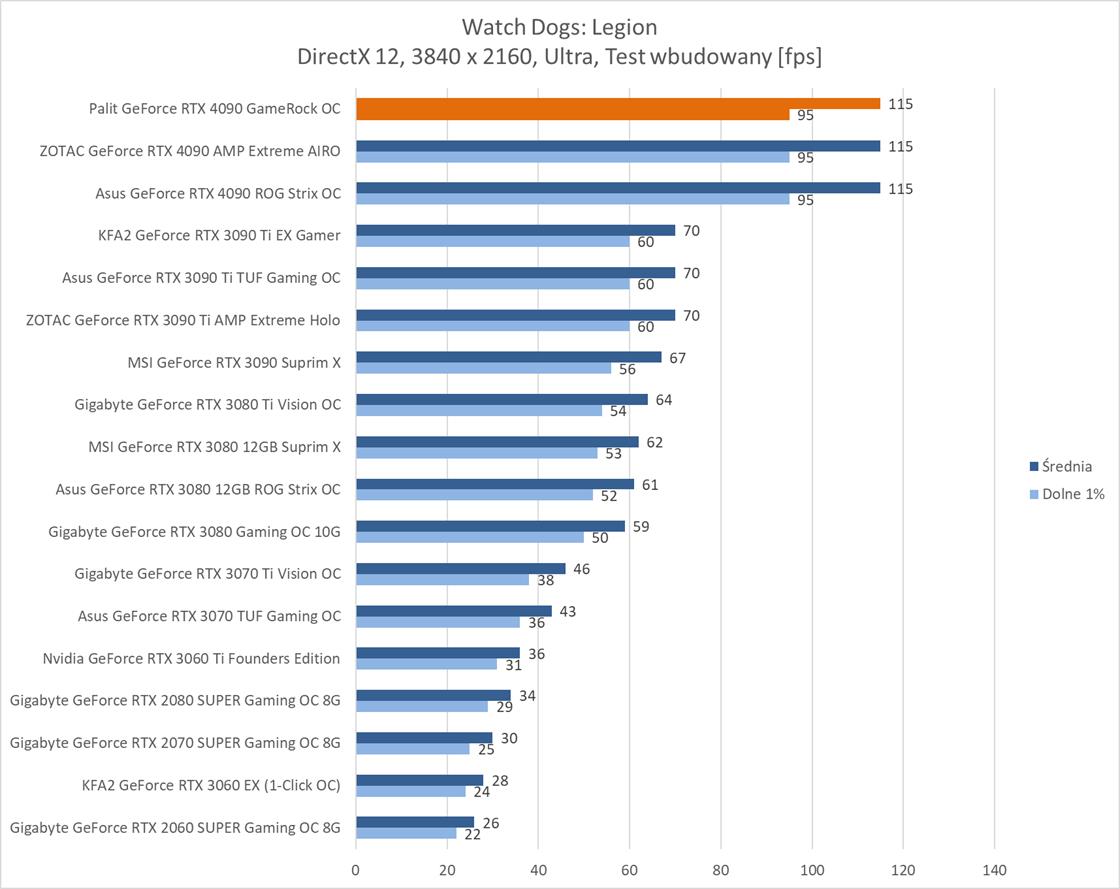Select the chart title 'Watch Dogs: Legion'
The width and height of the screenshot is (1120, 889).
pyautogui.click(x=559, y=27)
